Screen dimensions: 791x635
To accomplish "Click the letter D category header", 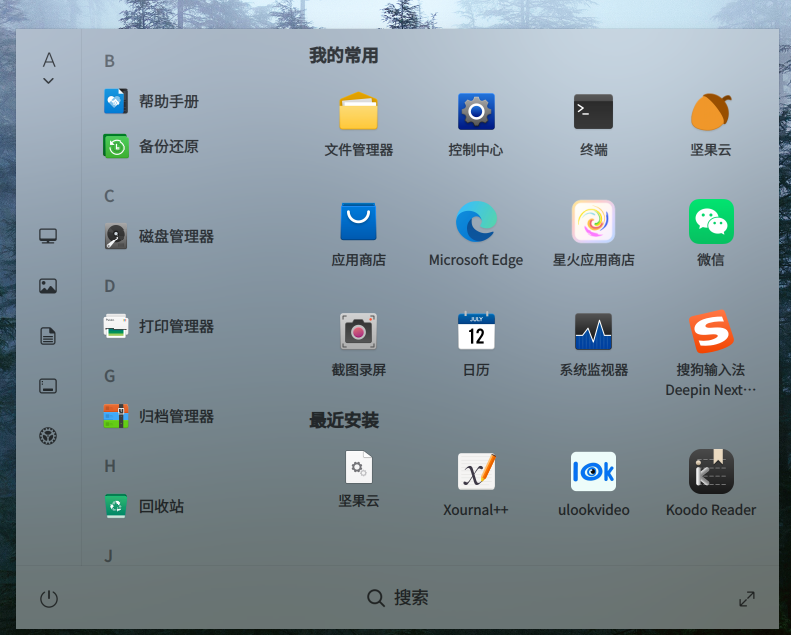I will coord(109,286).
